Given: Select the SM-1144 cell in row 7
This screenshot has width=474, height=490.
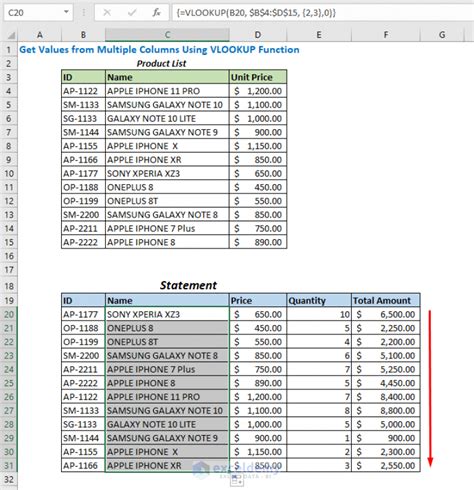Looking at the screenshot, I should [x=83, y=132].
